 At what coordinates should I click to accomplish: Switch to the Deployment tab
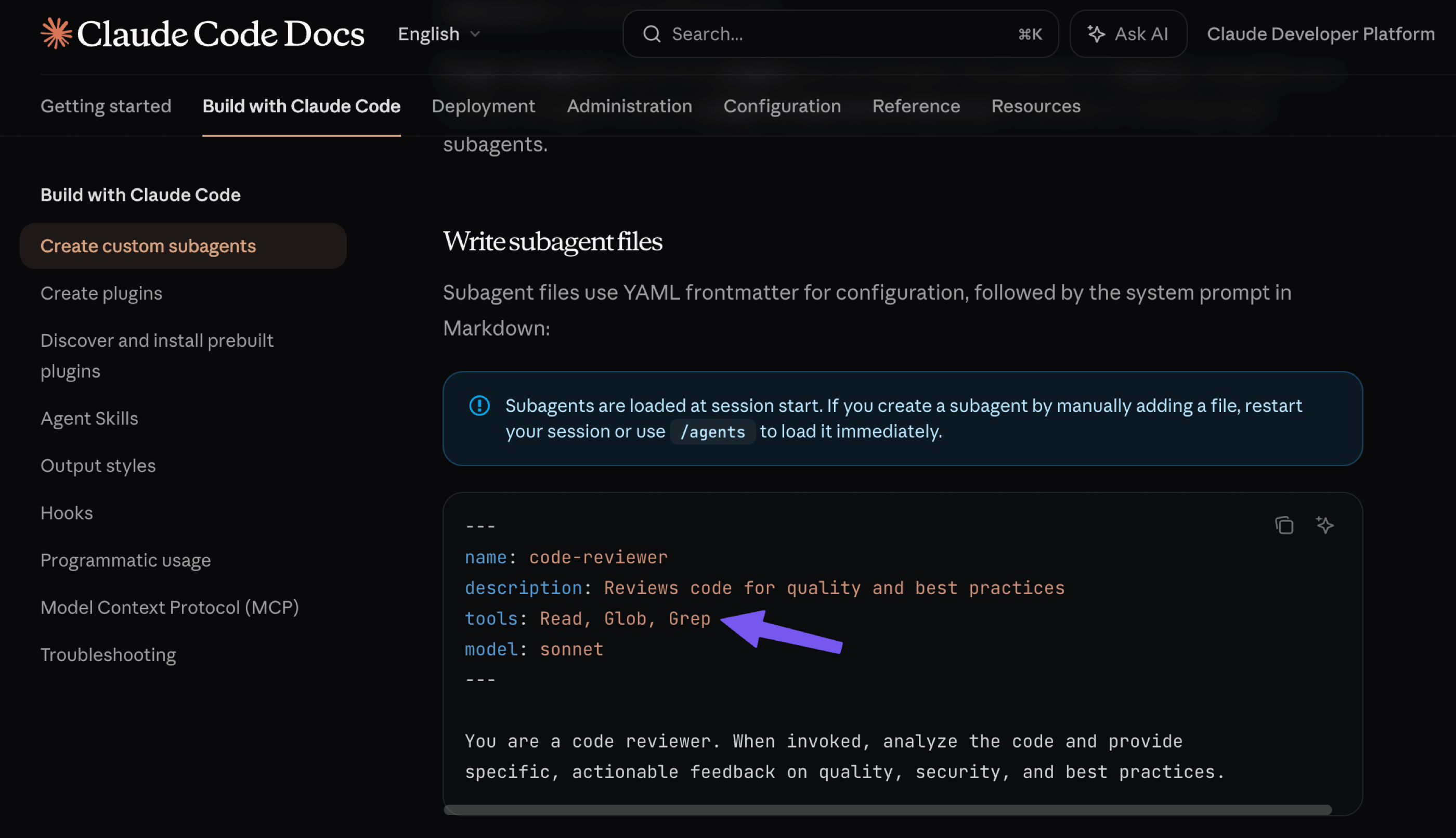[483, 106]
